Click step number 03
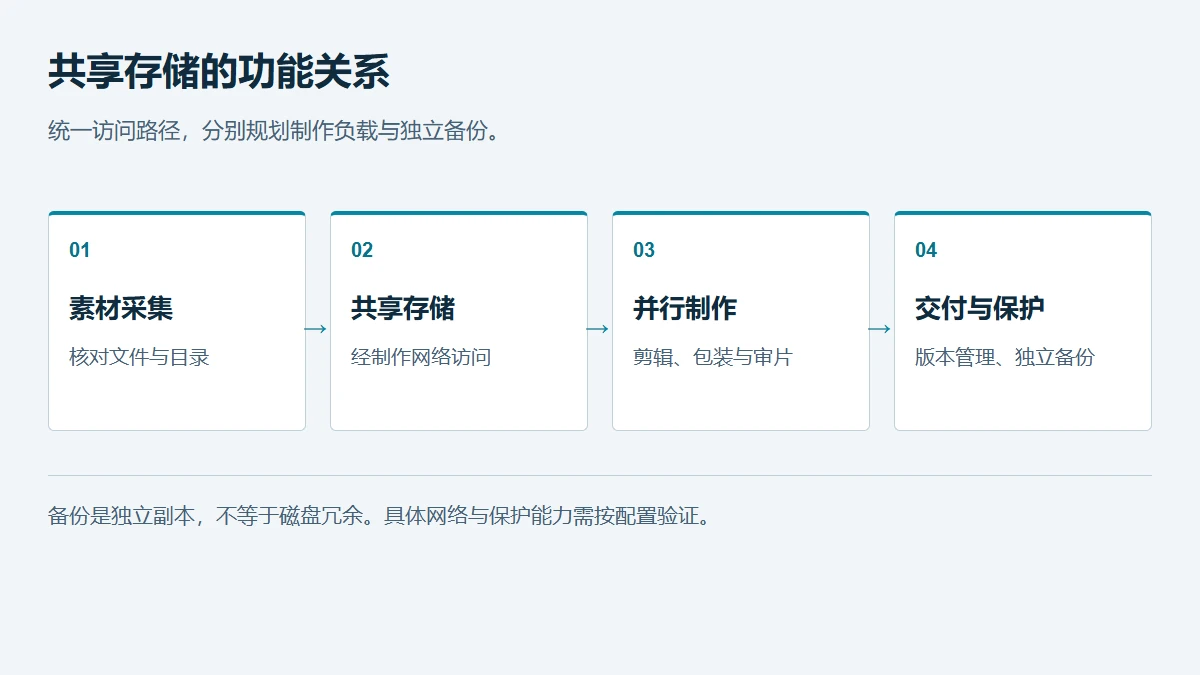Viewport: 1200px width, 675px height. [644, 250]
